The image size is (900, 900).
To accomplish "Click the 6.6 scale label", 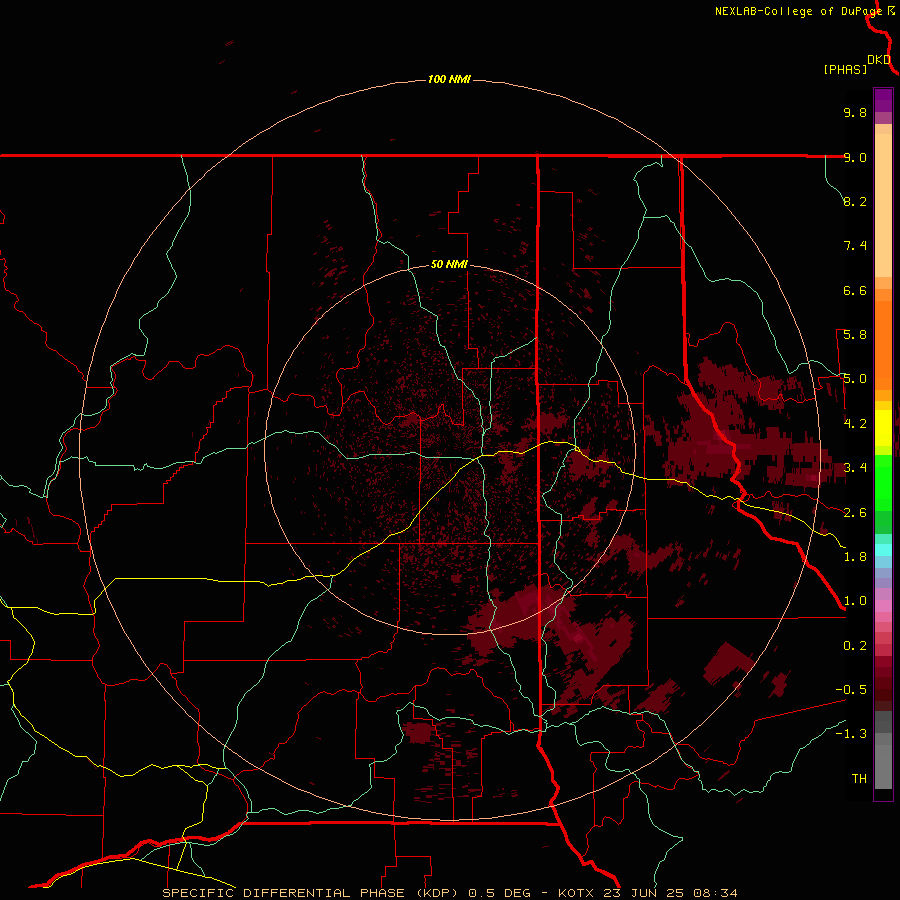I will (x=855, y=290).
